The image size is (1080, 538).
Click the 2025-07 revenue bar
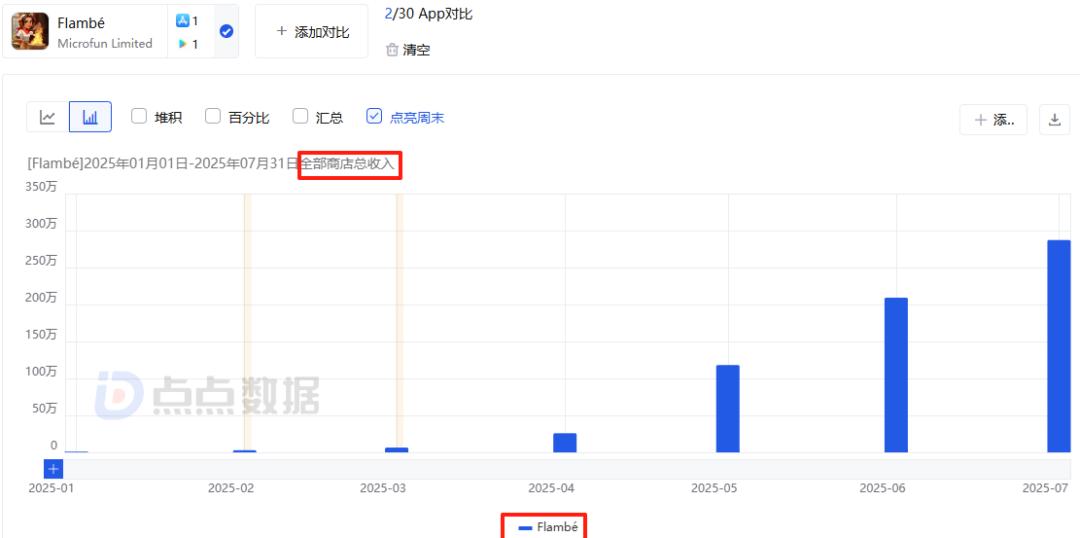[x=1059, y=346]
